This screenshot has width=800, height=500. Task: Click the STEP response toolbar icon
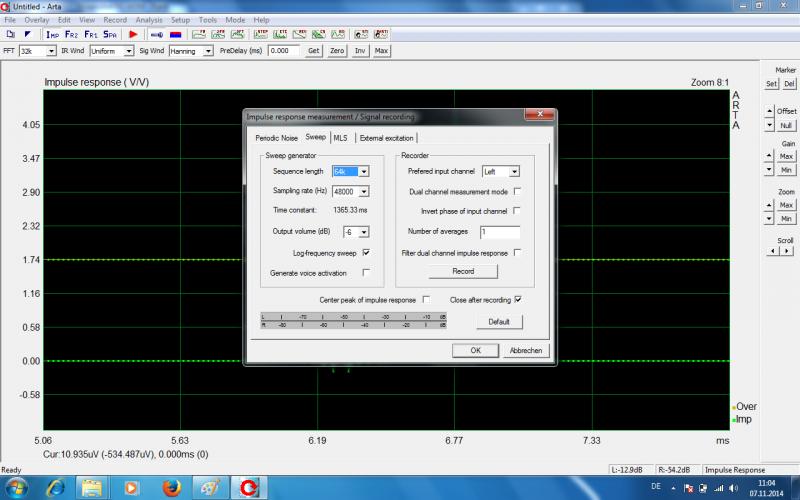[x=261, y=34]
